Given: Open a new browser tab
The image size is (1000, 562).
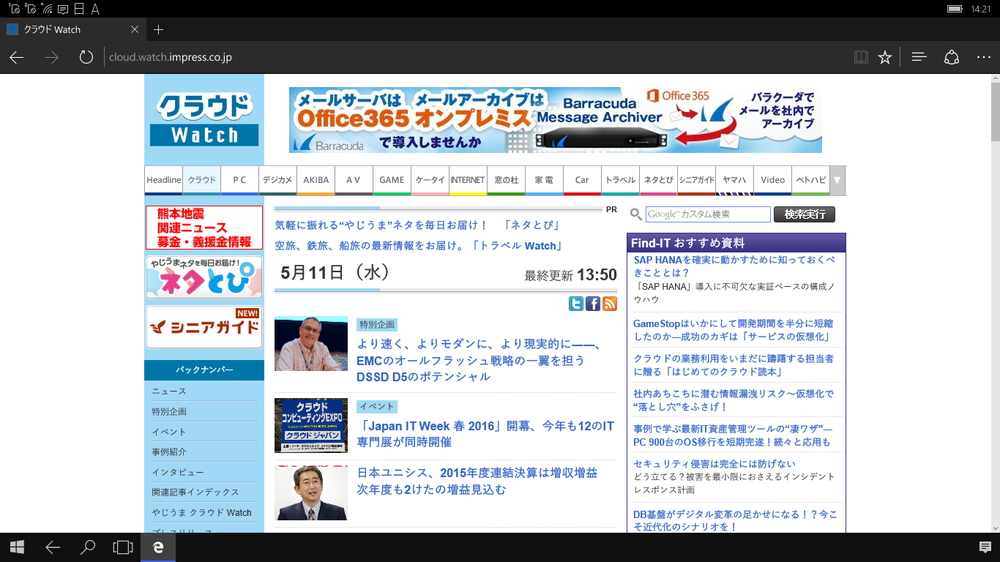Looking at the screenshot, I should click(x=158, y=29).
